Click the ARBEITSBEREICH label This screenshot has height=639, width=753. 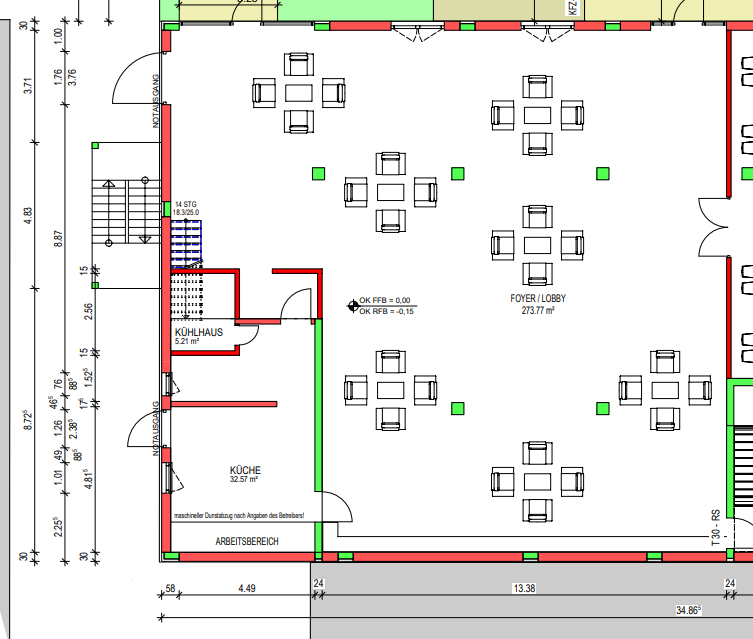tap(247, 542)
